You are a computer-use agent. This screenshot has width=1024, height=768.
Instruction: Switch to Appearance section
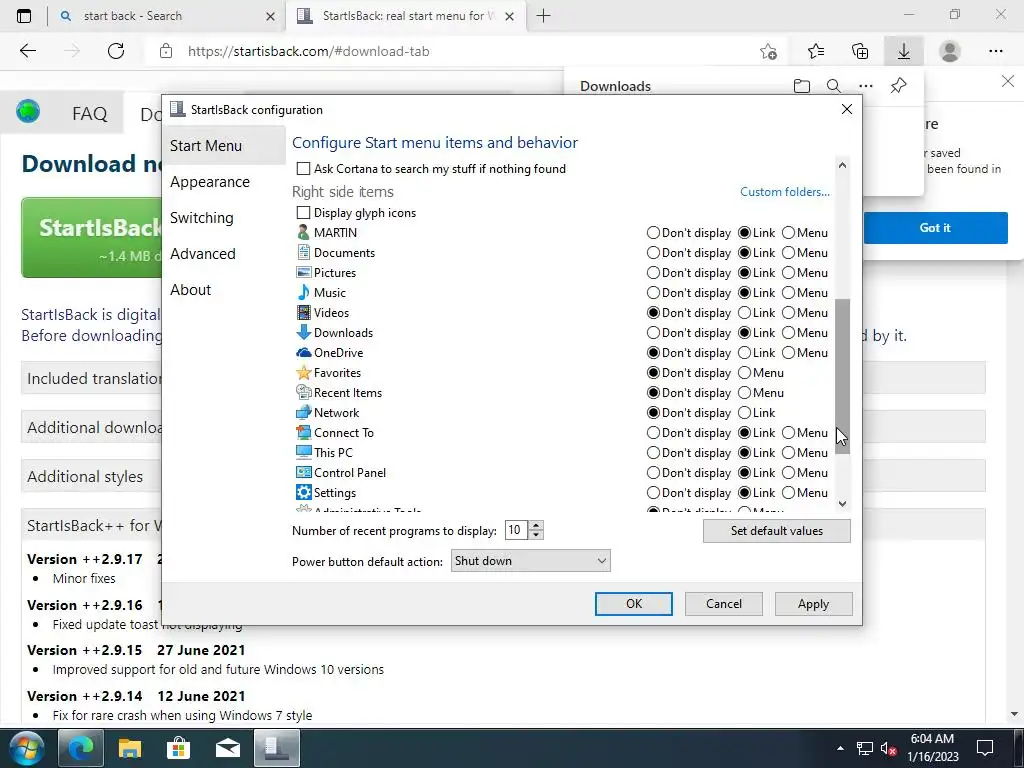pos(210,182)
